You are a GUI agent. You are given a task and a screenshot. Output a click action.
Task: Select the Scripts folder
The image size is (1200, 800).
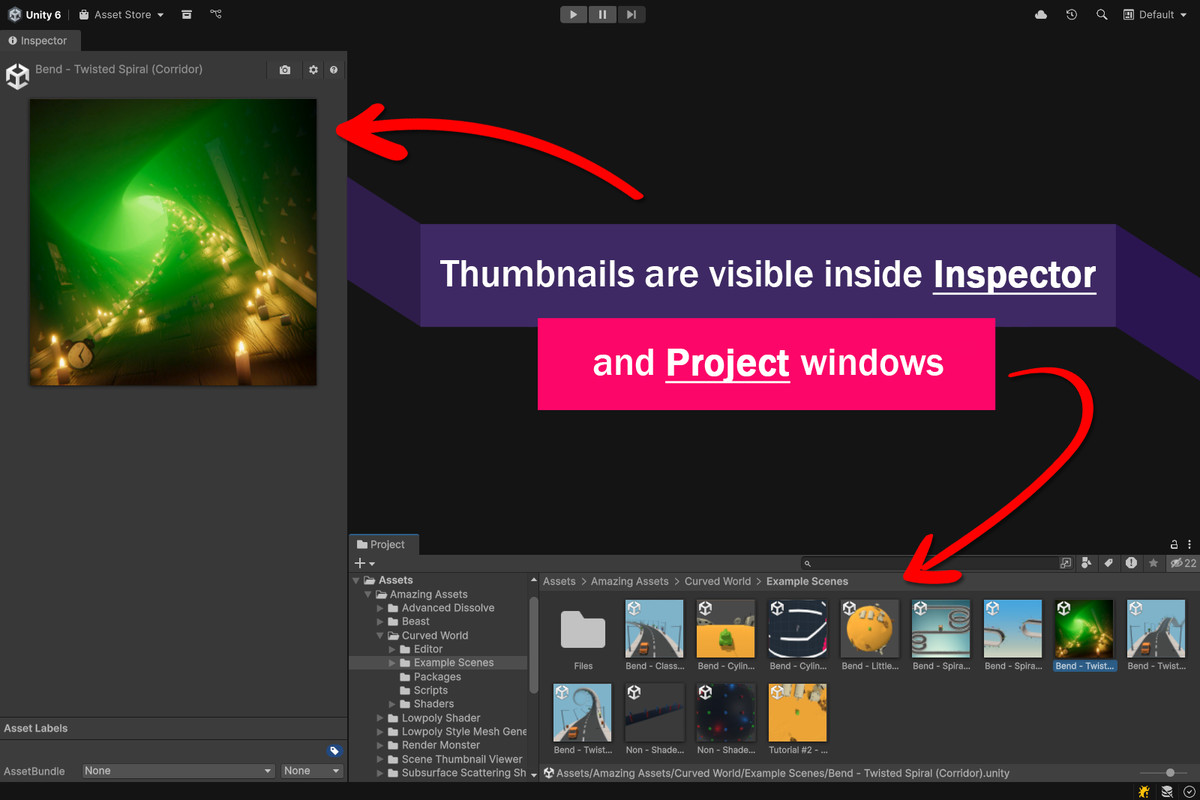point(431,690)
